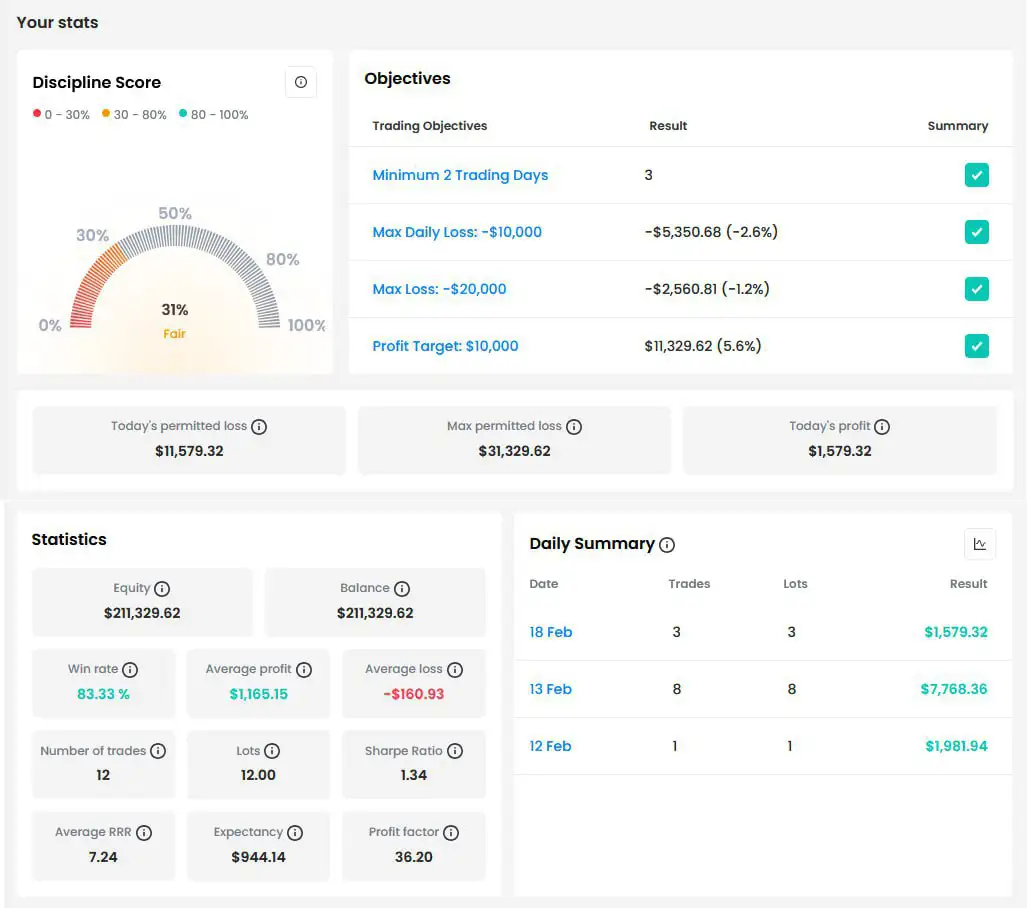The width and height of the screenshot is (1027, 908).
Task: Toggle the Minimum 2 Trading Days checkbox
Action: tap(977, 175)
